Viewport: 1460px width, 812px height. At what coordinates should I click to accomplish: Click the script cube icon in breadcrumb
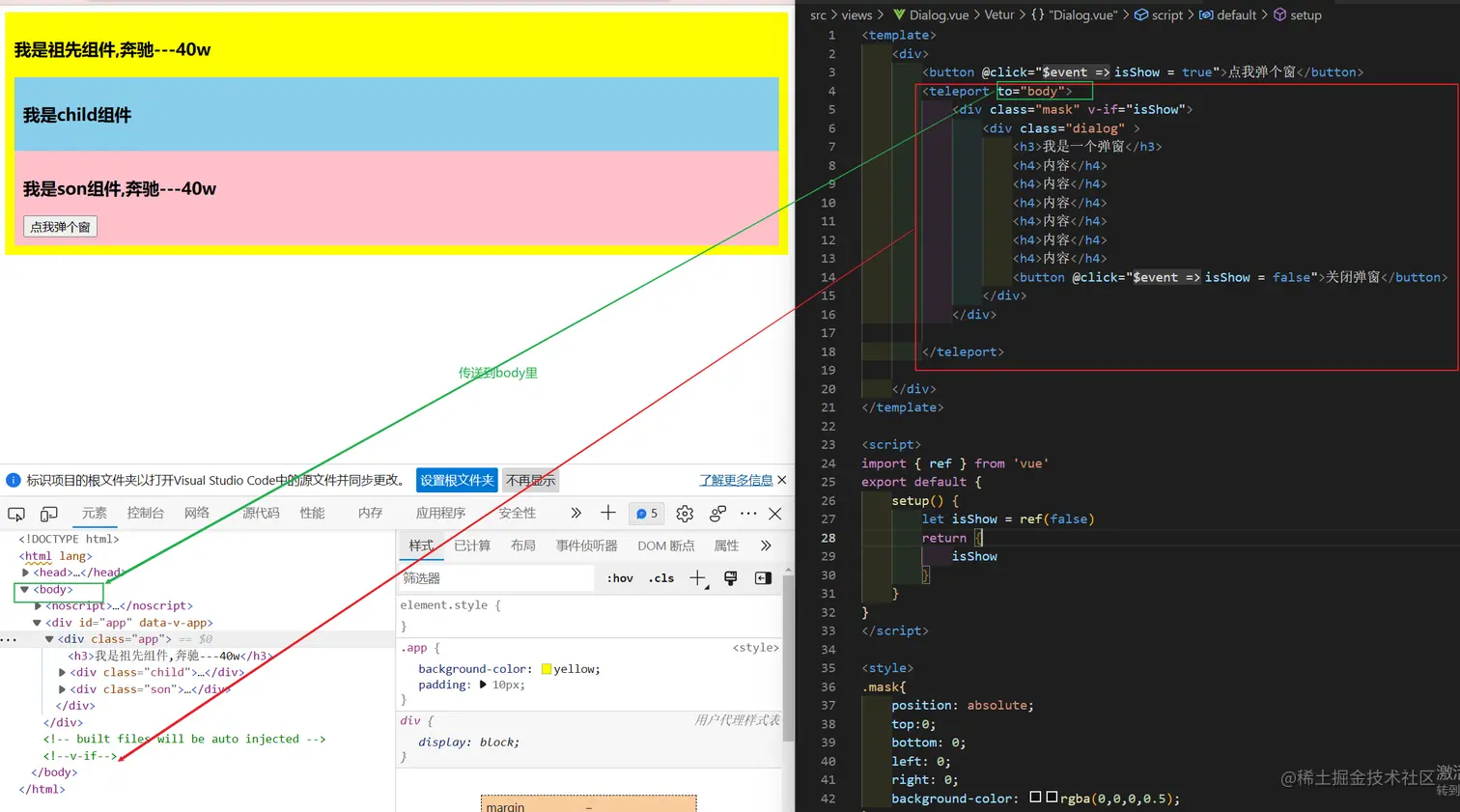1141,14
